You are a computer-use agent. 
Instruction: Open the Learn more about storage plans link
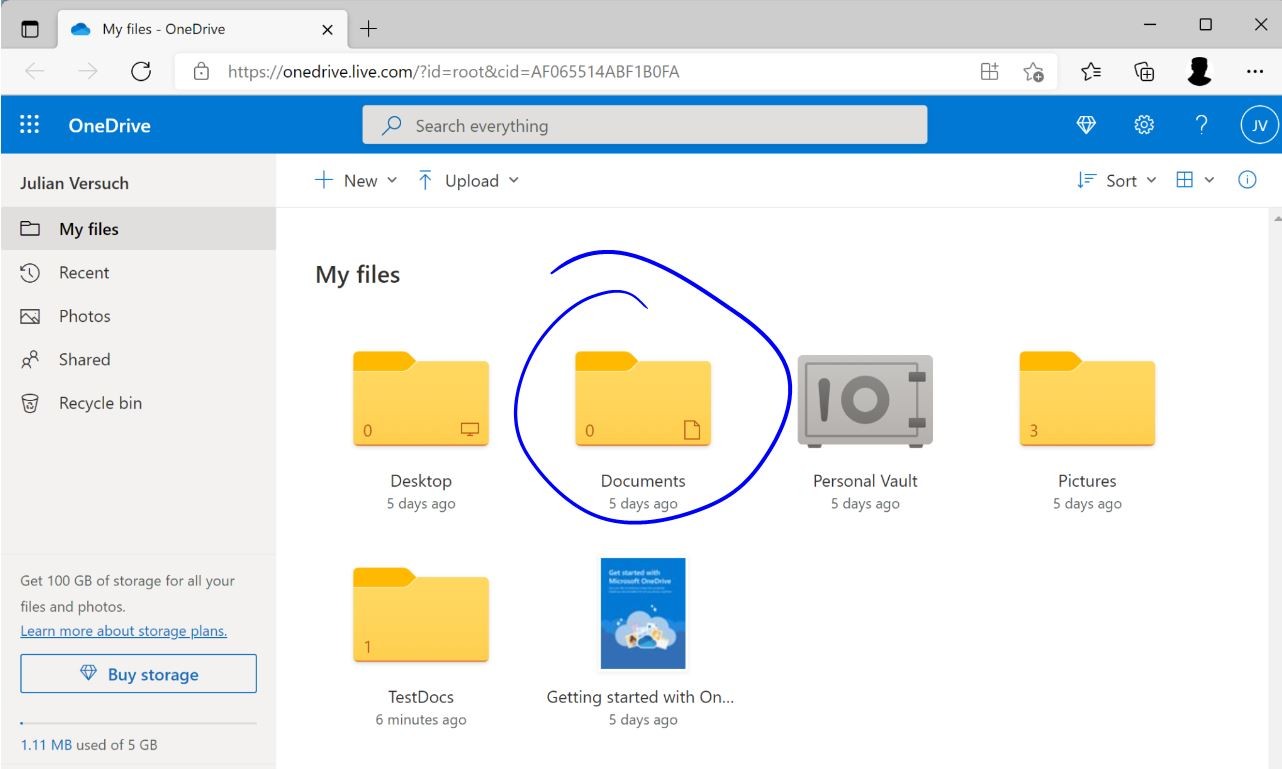pos(124,630)
